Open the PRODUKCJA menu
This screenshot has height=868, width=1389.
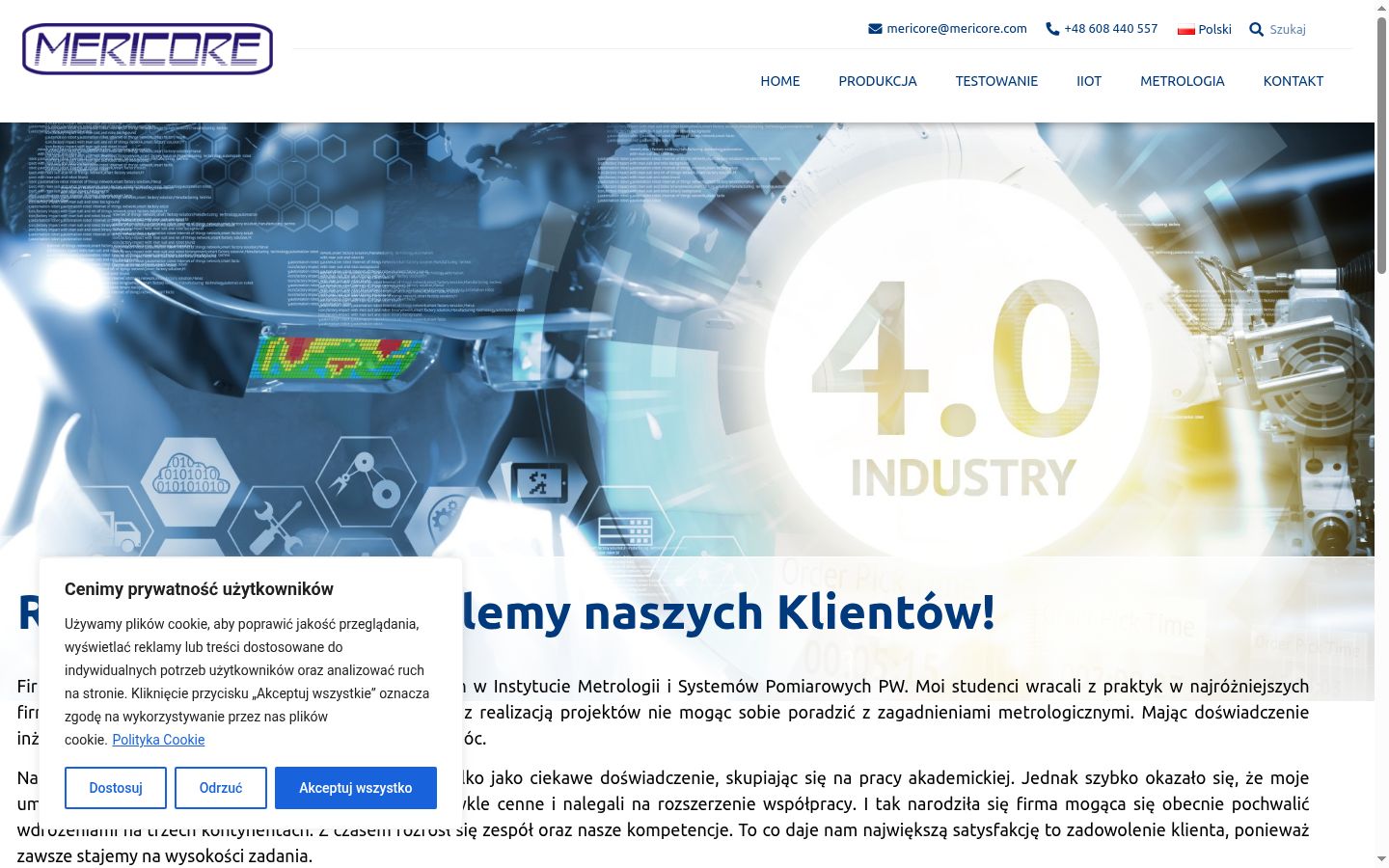(x=878, y=81)
